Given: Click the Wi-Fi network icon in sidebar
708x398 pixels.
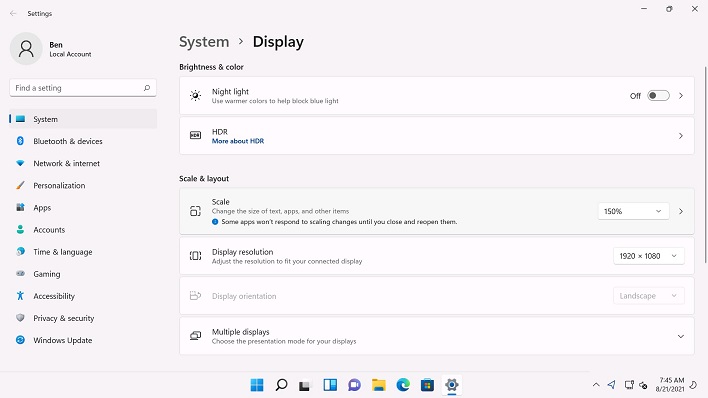Looking at the screenshot, I should point(20,163).
